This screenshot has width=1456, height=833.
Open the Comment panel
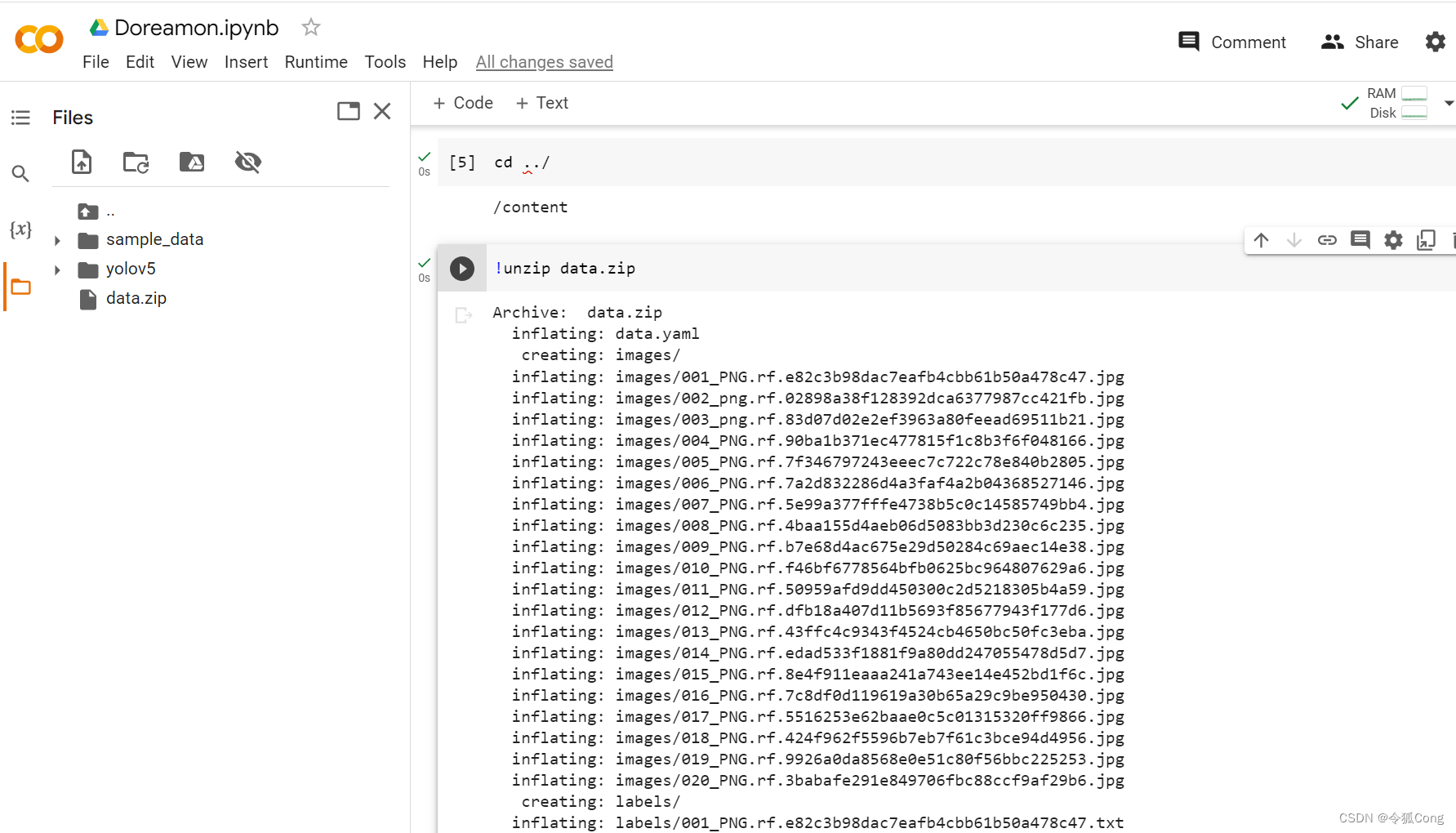[1232, 42]
